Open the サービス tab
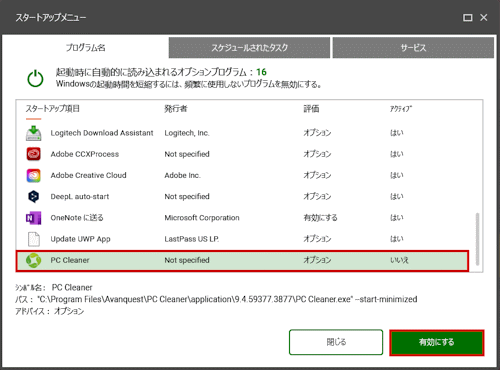The width and height of the screenshot is (500, 370). click(413, 48)
